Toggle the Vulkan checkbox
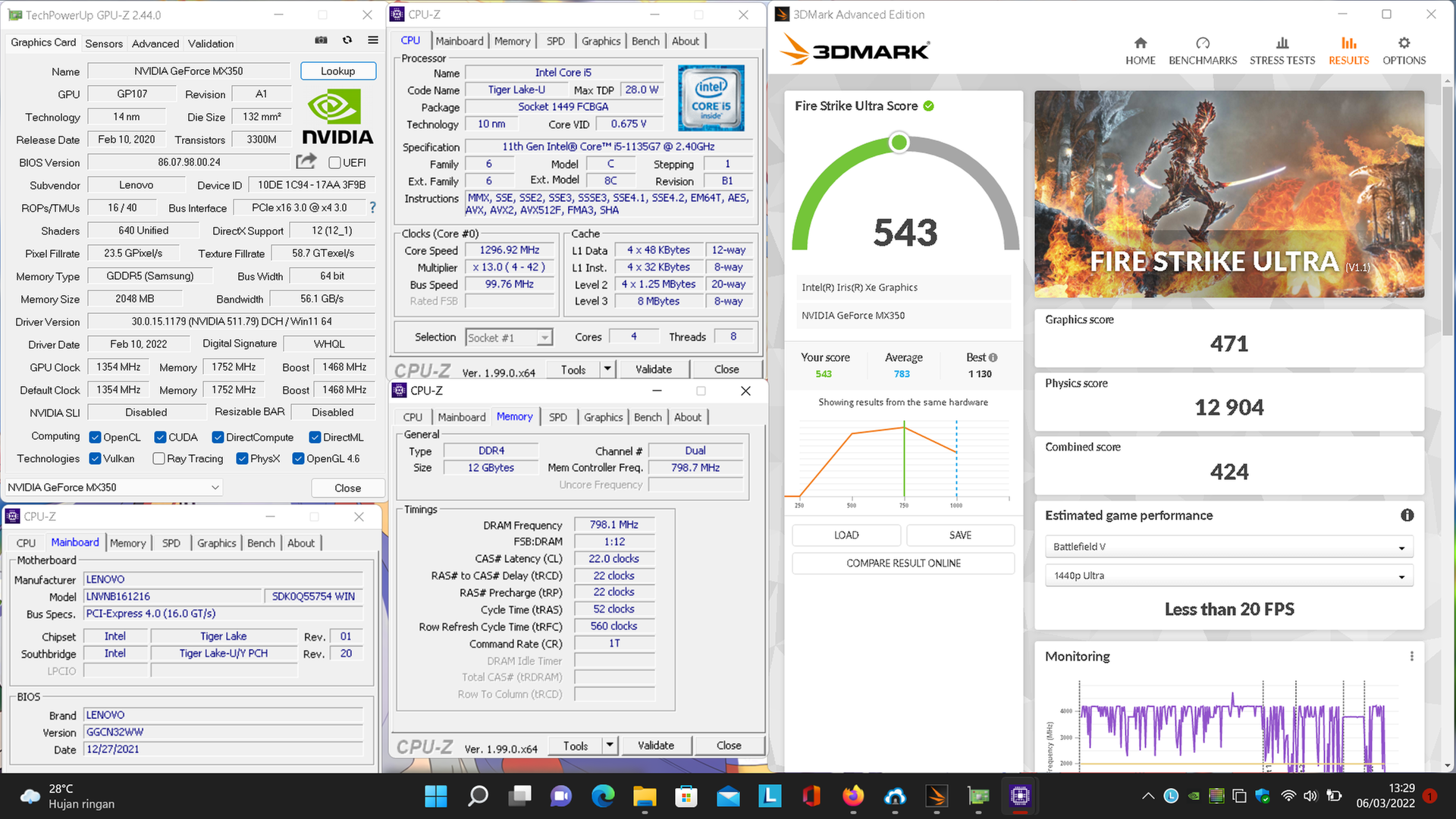This screenshot has height=819, width=1456. coord(96,459)
